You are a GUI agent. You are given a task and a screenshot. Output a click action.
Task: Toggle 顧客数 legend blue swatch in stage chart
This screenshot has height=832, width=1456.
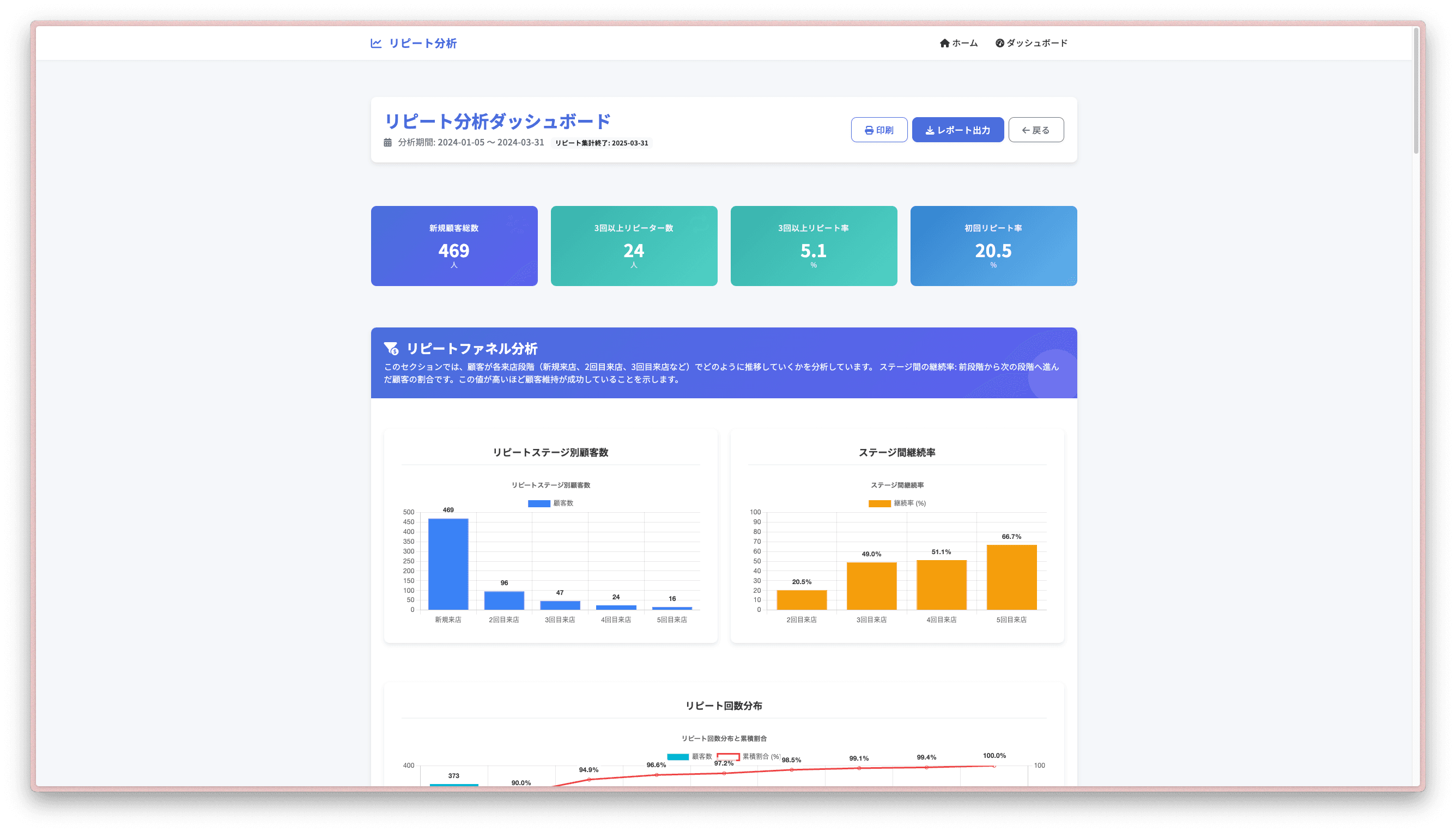[539, 503]
